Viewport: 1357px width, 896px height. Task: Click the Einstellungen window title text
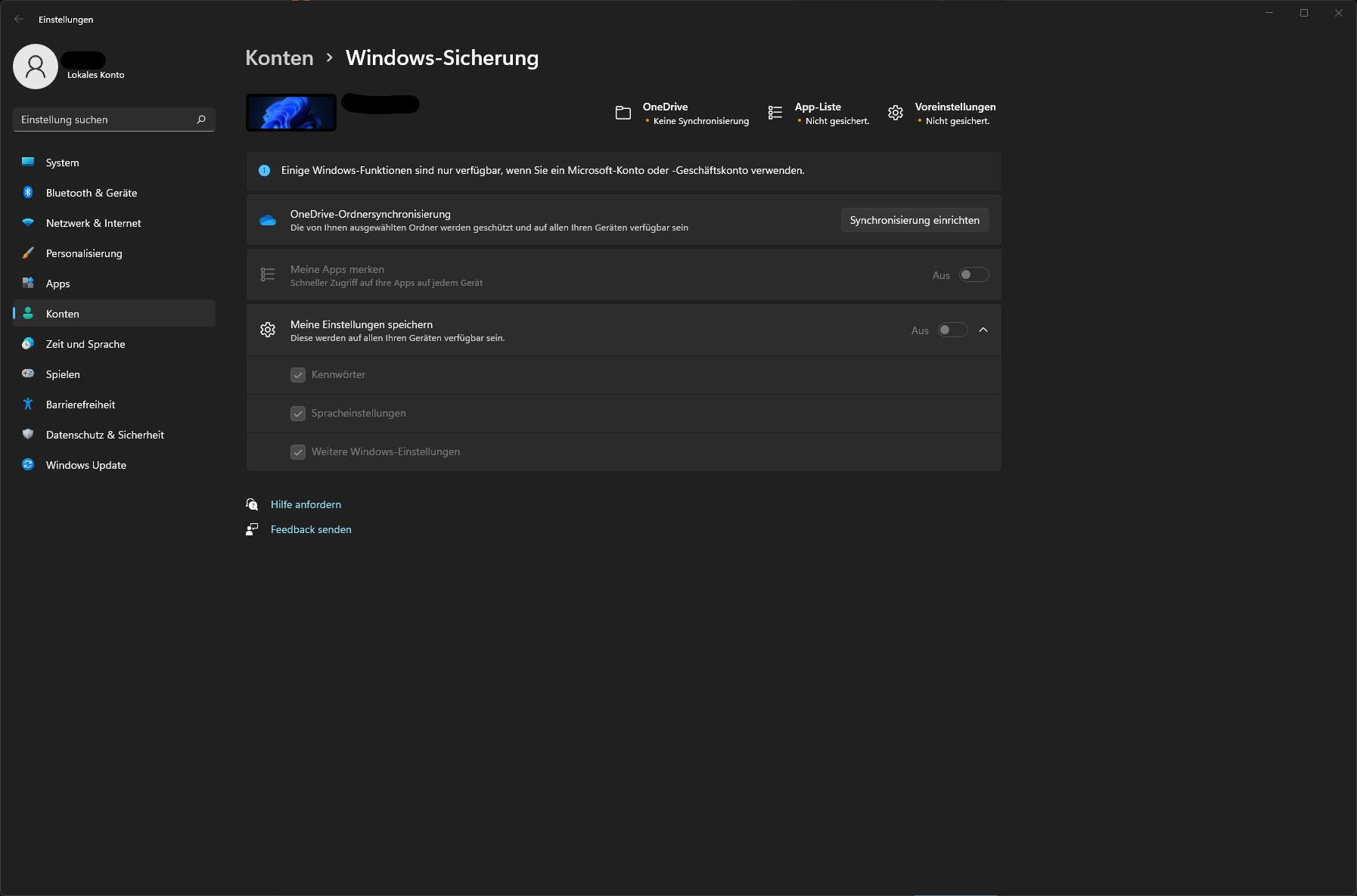tap(66, 20)
